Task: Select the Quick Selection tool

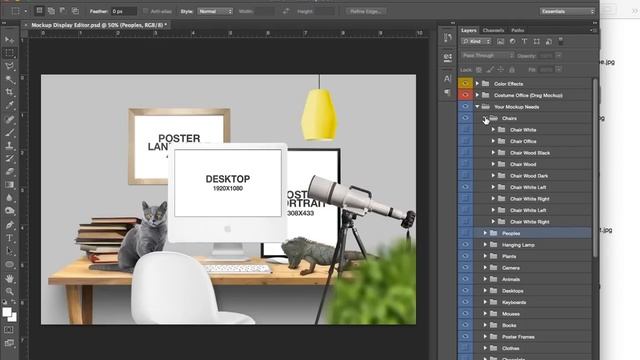Action: [x=9, y=79]
